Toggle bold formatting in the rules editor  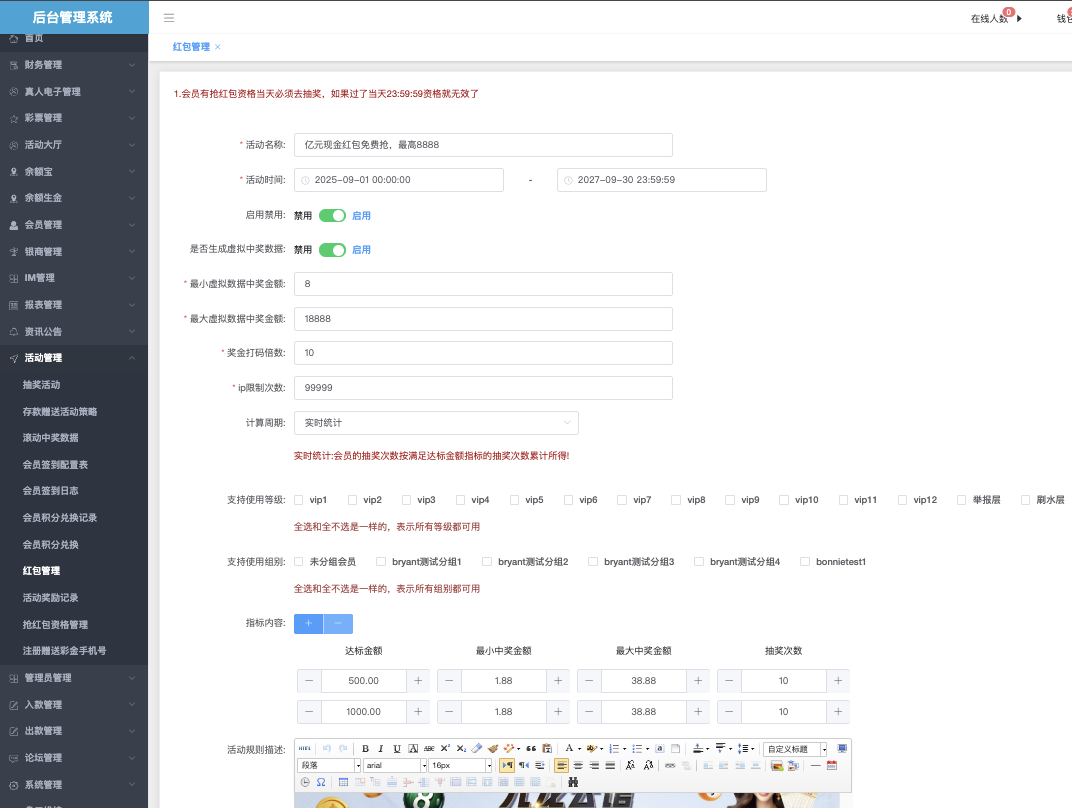tap(365, 748)
